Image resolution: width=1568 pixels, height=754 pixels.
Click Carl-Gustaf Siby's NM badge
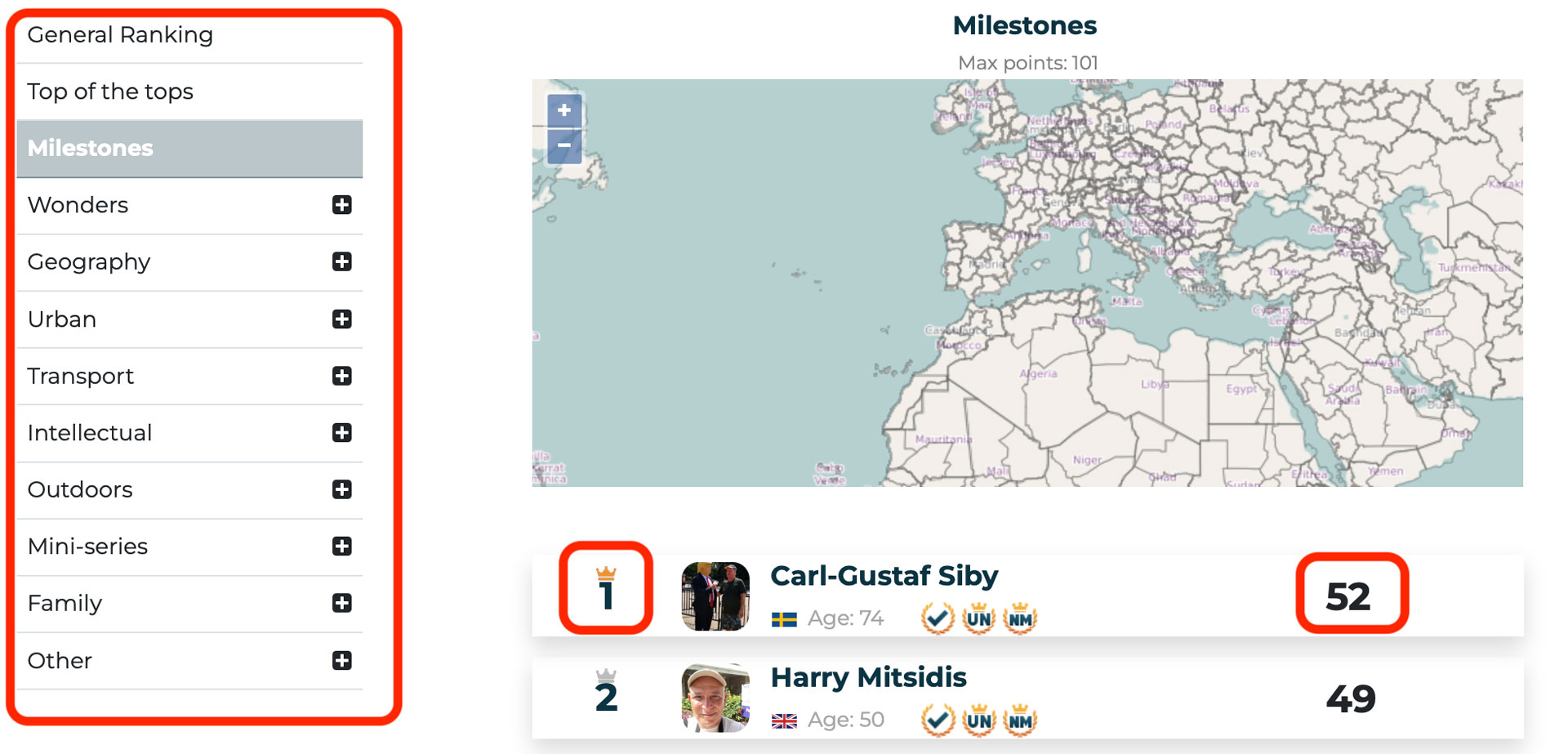click(1020, 618)
